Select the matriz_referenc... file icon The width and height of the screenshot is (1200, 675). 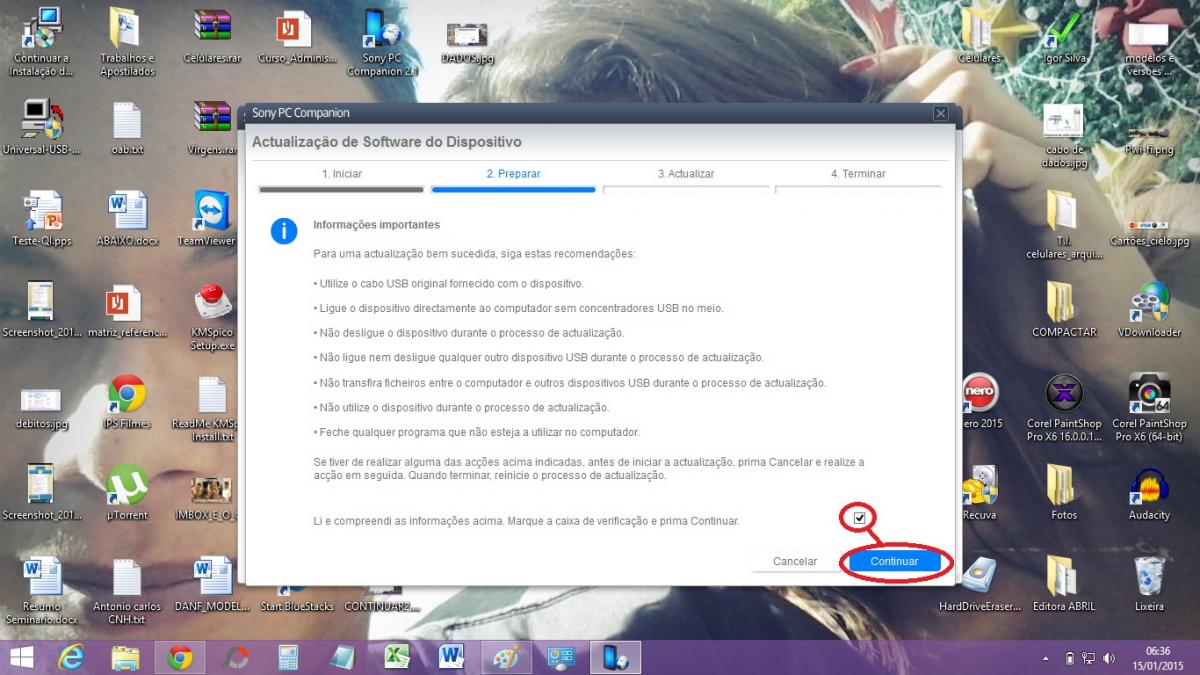127,310
